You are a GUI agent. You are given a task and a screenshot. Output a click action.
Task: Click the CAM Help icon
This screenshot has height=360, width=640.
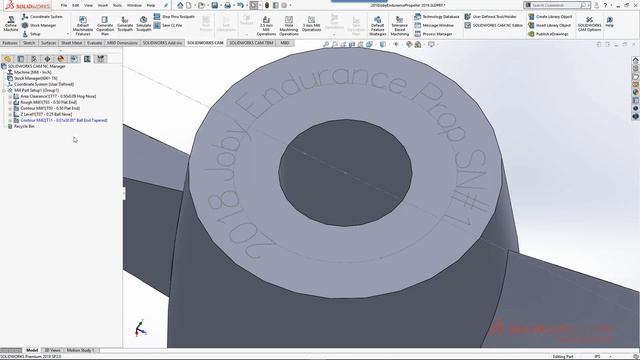coord(609,22)
